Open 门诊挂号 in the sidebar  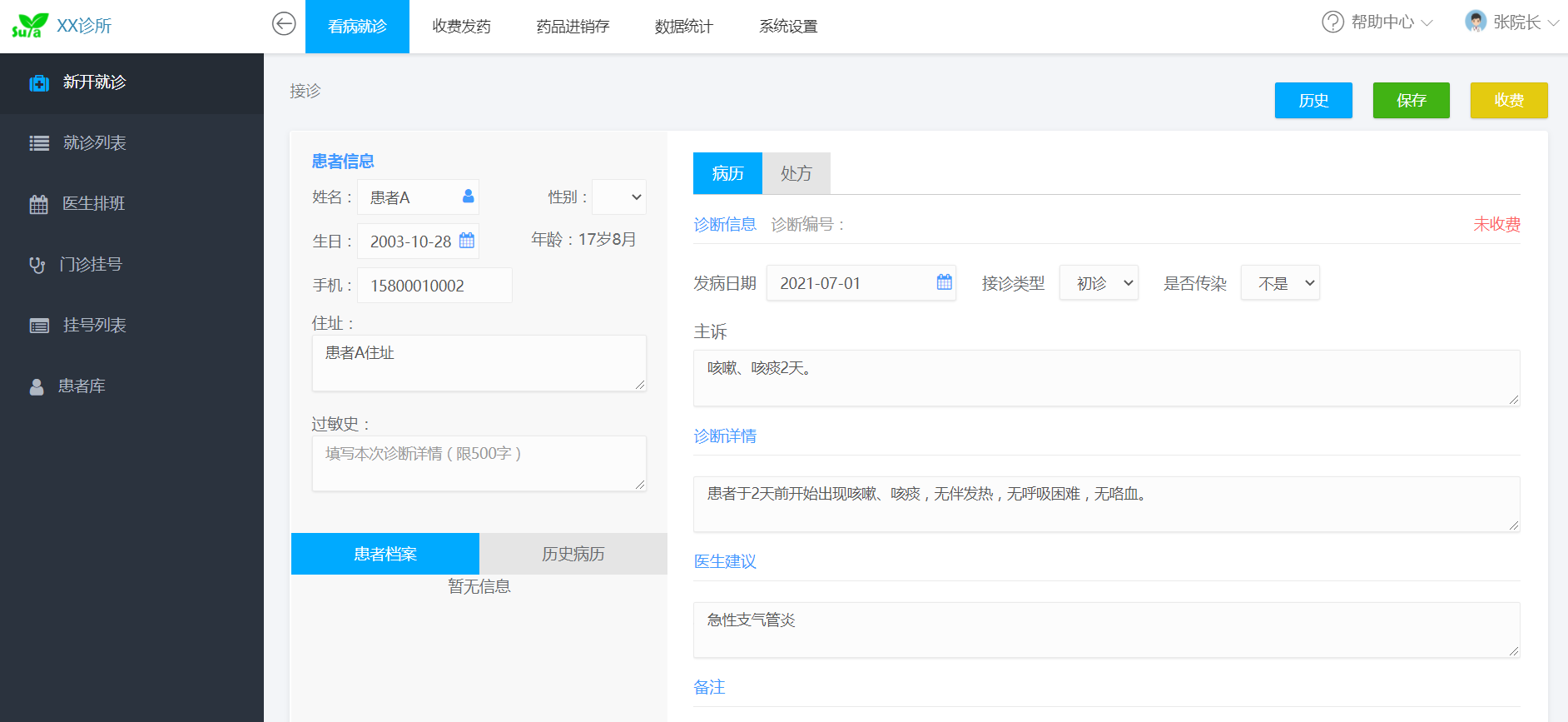[x=131, y=265]
